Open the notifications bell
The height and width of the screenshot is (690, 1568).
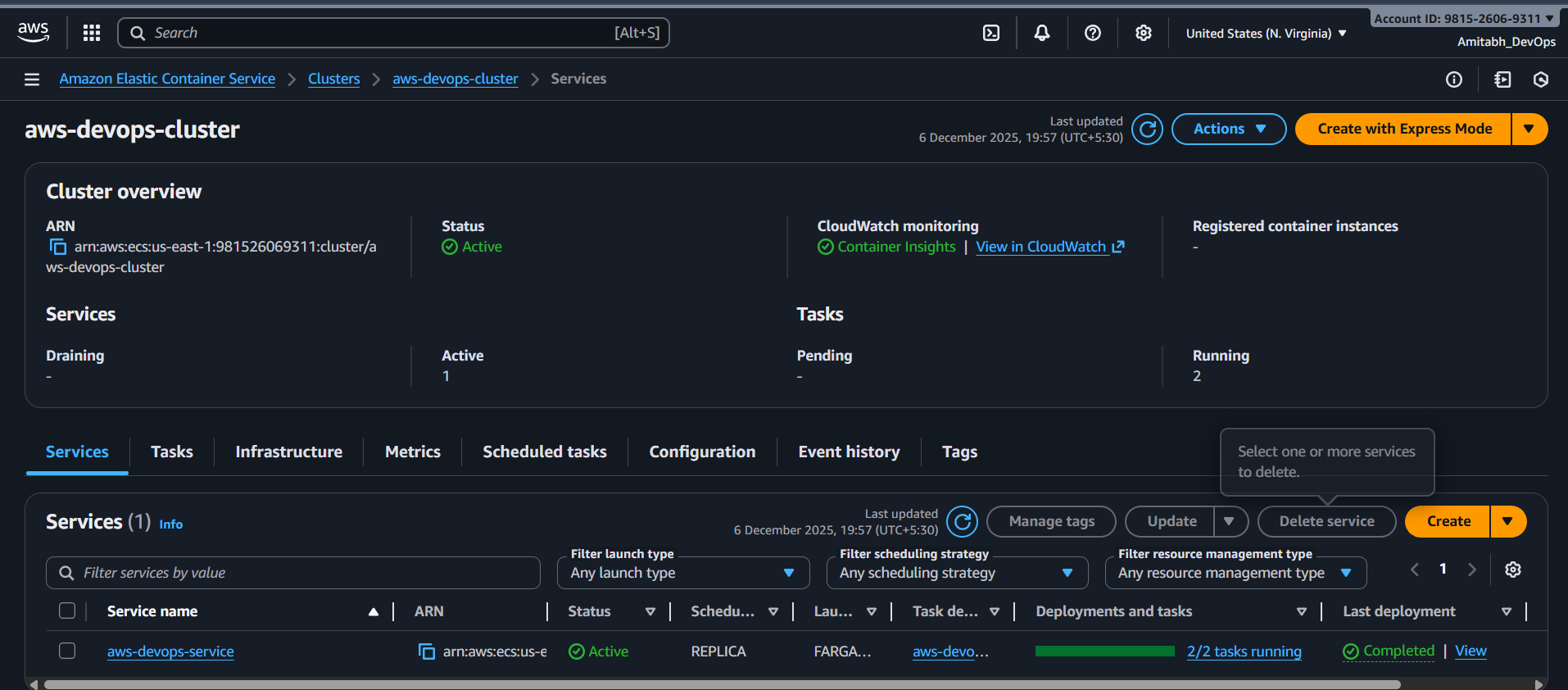click(1041, 33)
